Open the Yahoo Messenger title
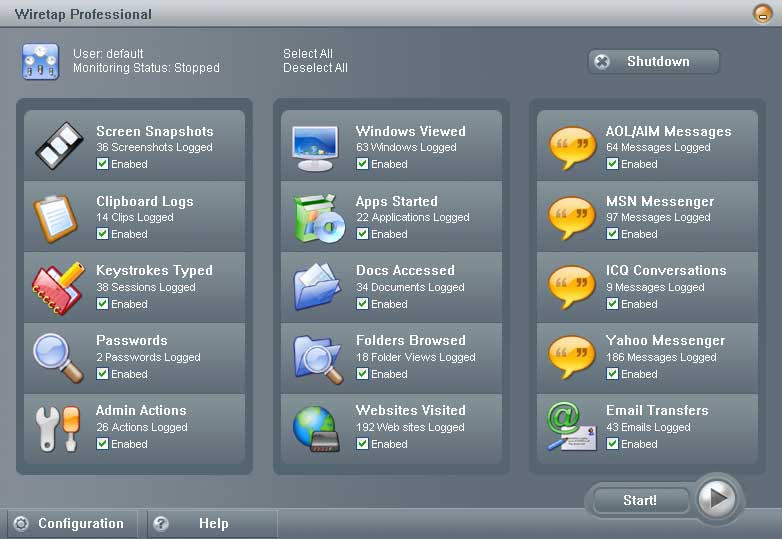The image size is (782, 539). (665, 340)
